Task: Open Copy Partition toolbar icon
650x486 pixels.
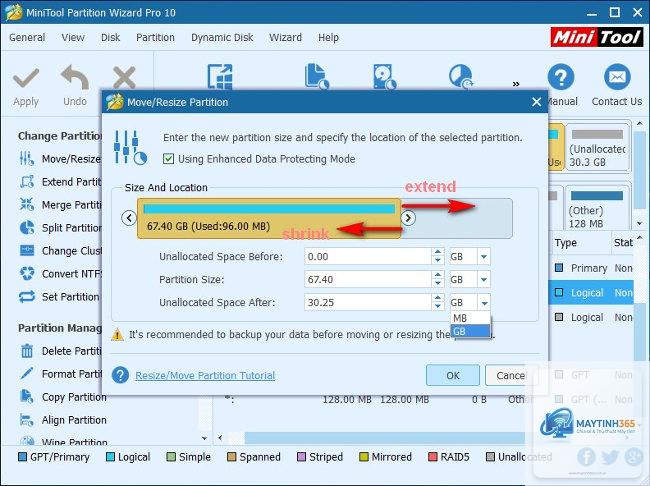Action: tap(317, 76)
